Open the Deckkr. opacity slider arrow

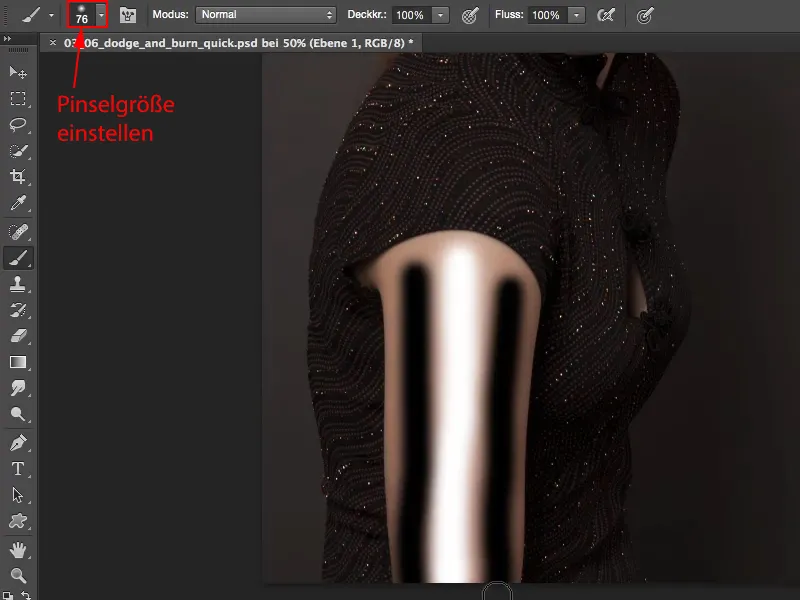(x=440, y=15)
